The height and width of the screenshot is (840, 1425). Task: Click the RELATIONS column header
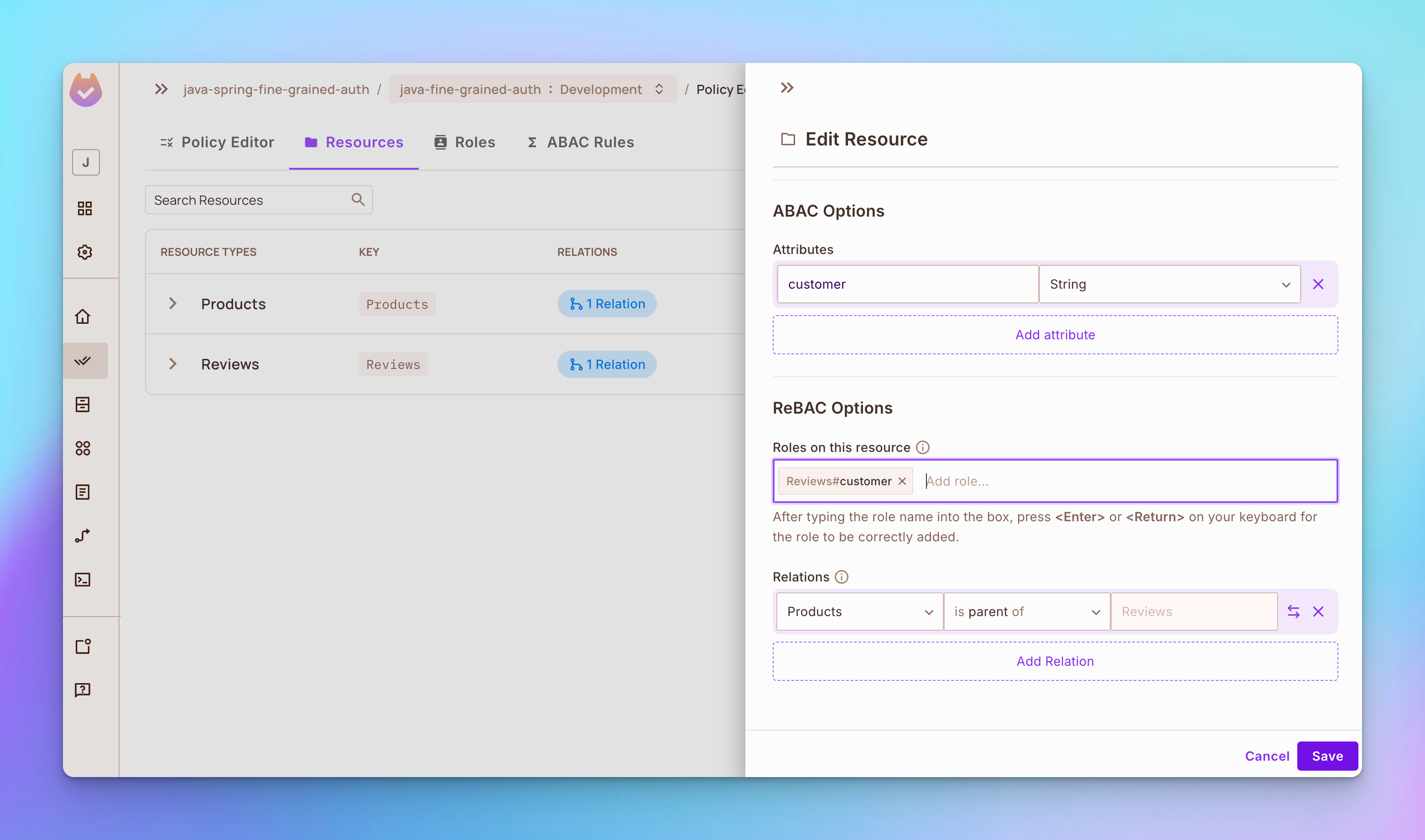[587, 252]
